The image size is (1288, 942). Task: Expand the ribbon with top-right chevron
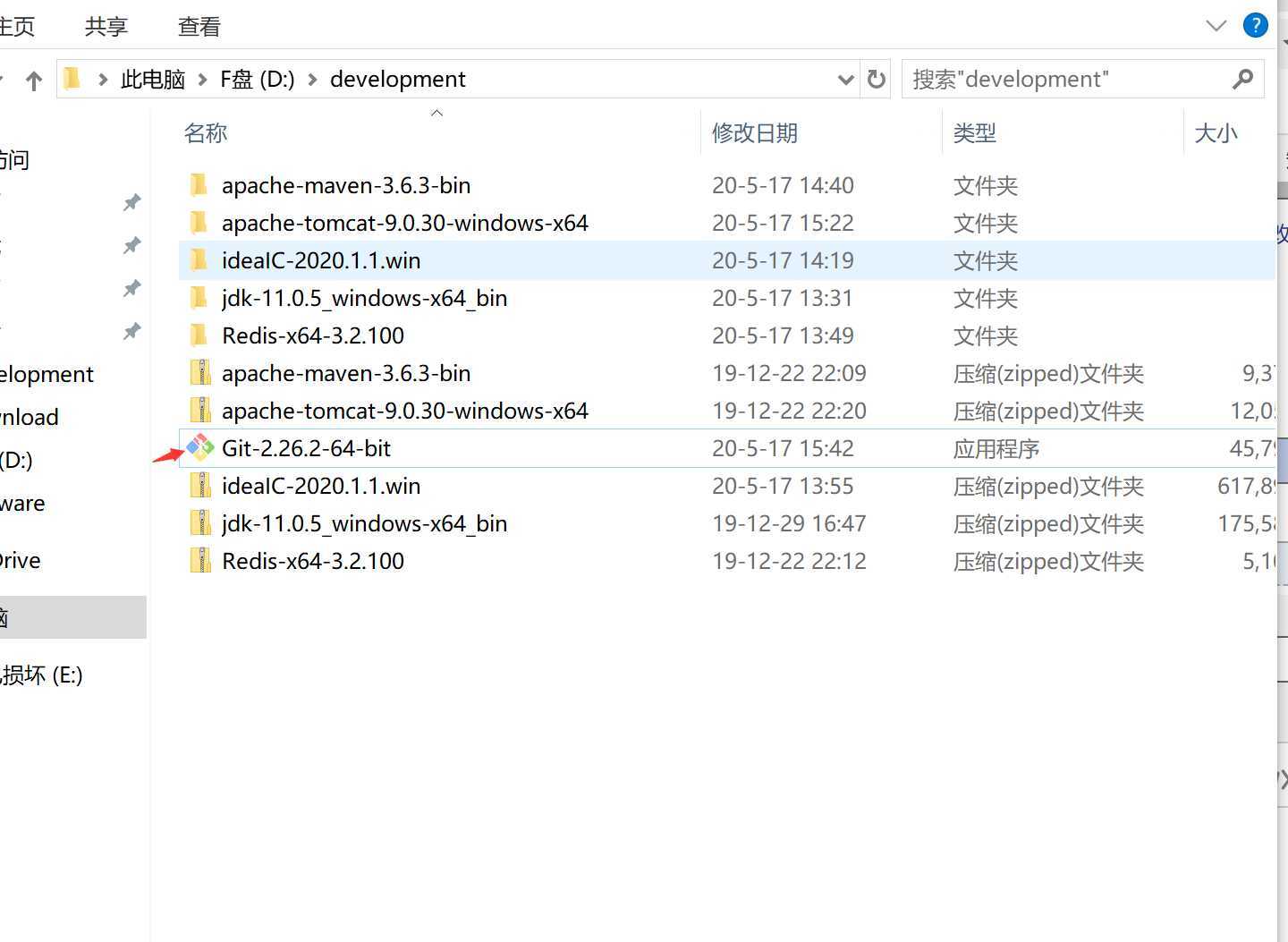point(1216,26)
